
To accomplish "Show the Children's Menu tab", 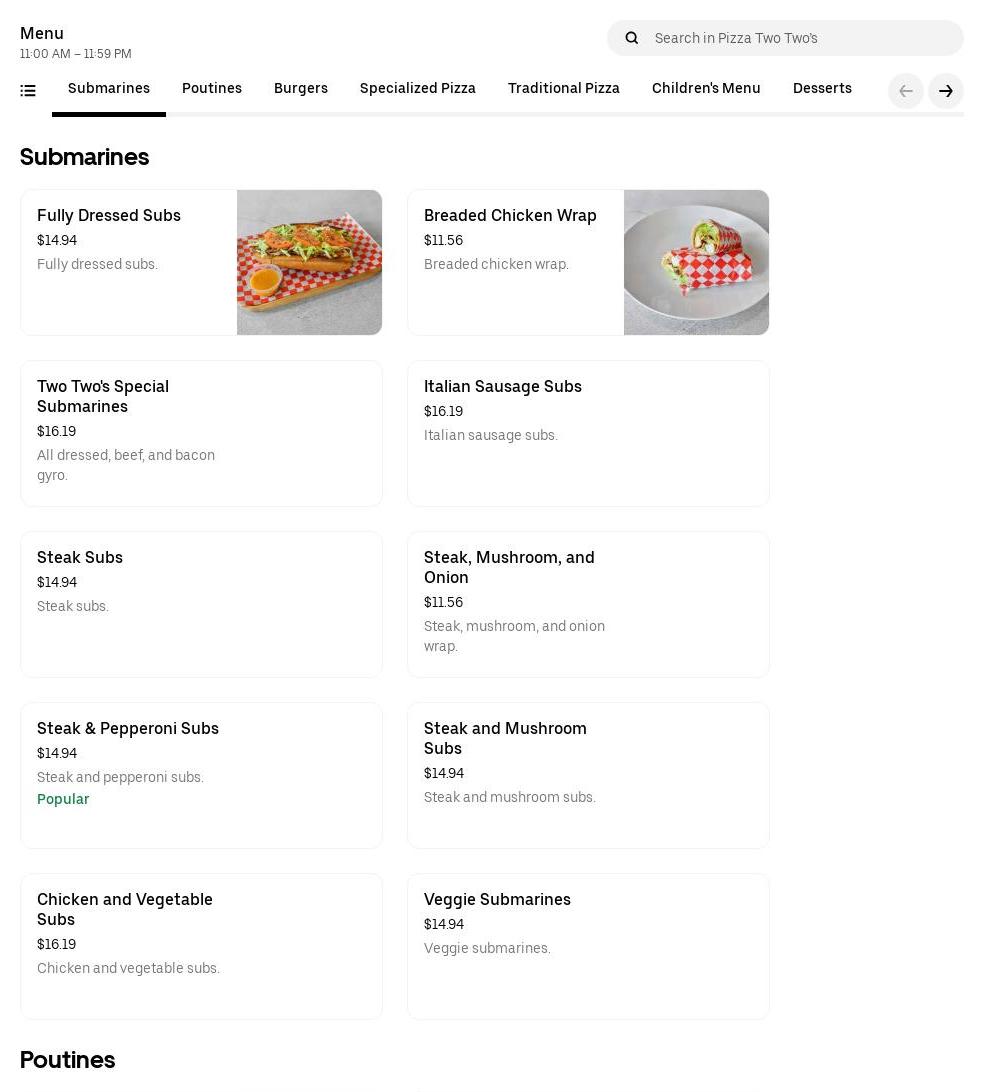I will [x=706, y=89].
